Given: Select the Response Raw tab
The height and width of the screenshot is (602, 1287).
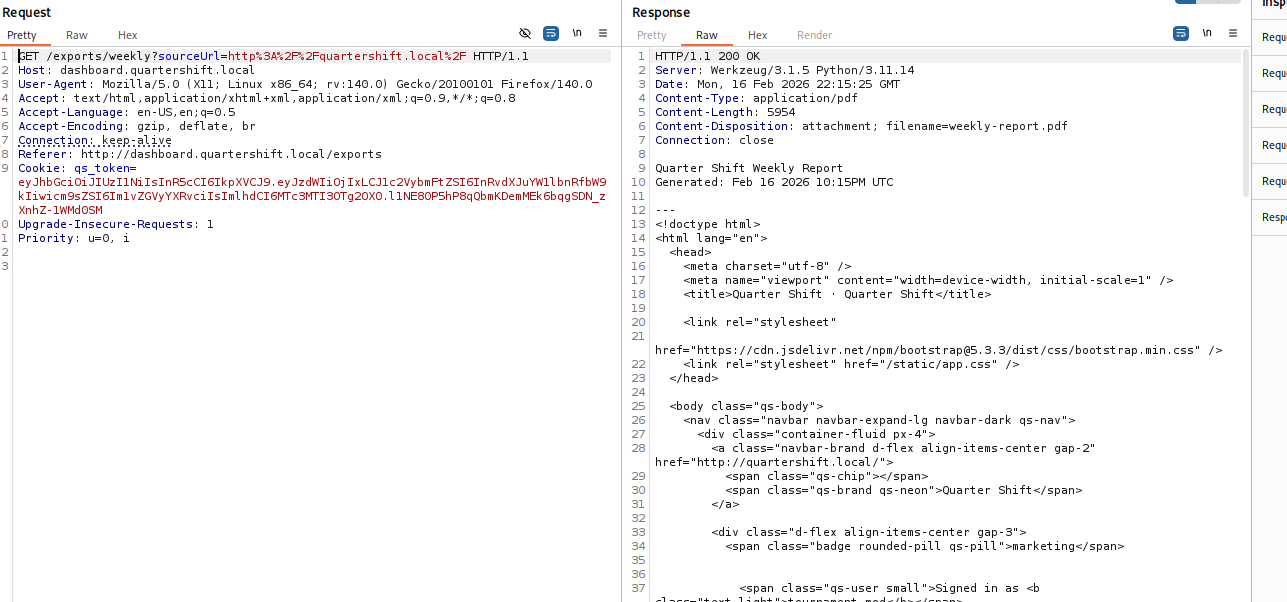Looking at the screenshot, I should click(707, 35).
